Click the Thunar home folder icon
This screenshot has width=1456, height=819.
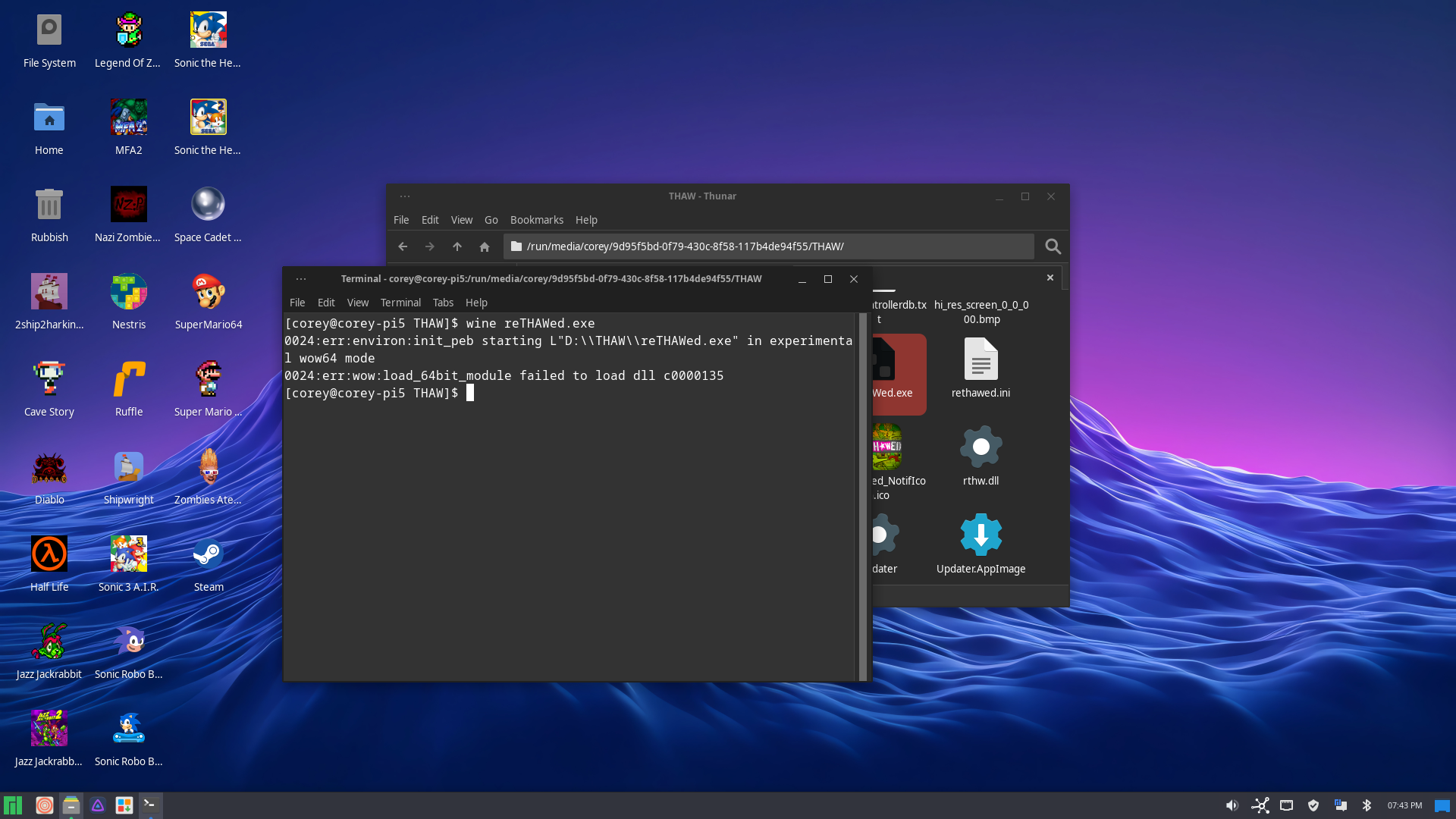pos(485,246)
